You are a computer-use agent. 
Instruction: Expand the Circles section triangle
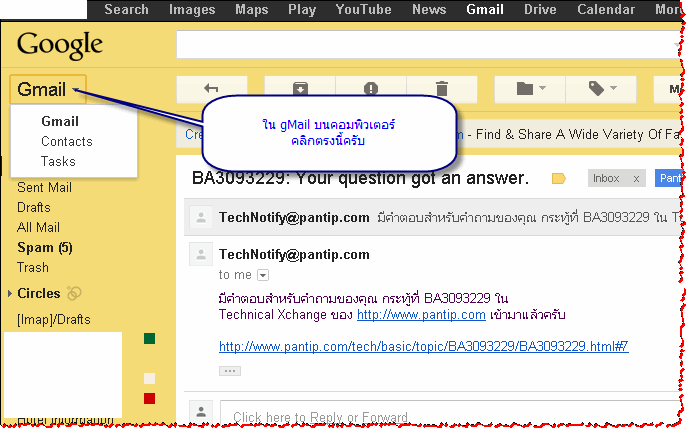[10, 294]
